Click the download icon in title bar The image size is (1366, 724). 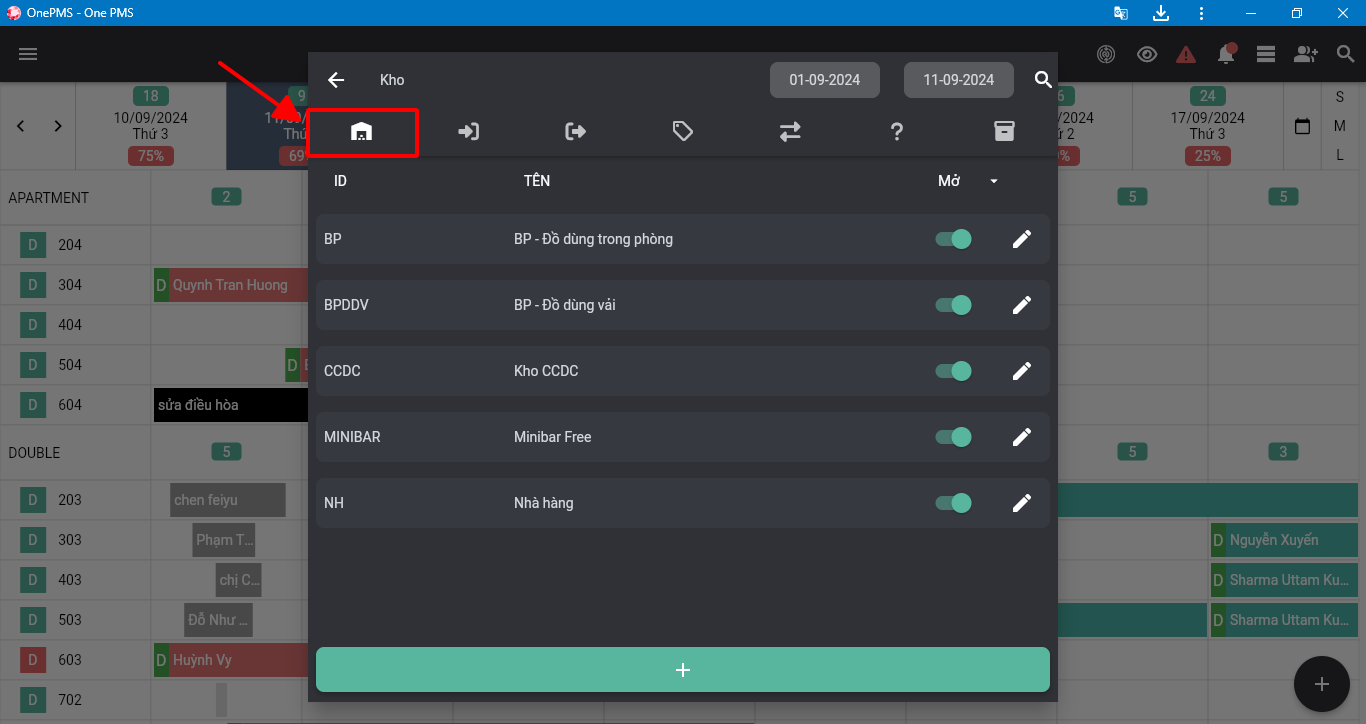point(1161,13)
